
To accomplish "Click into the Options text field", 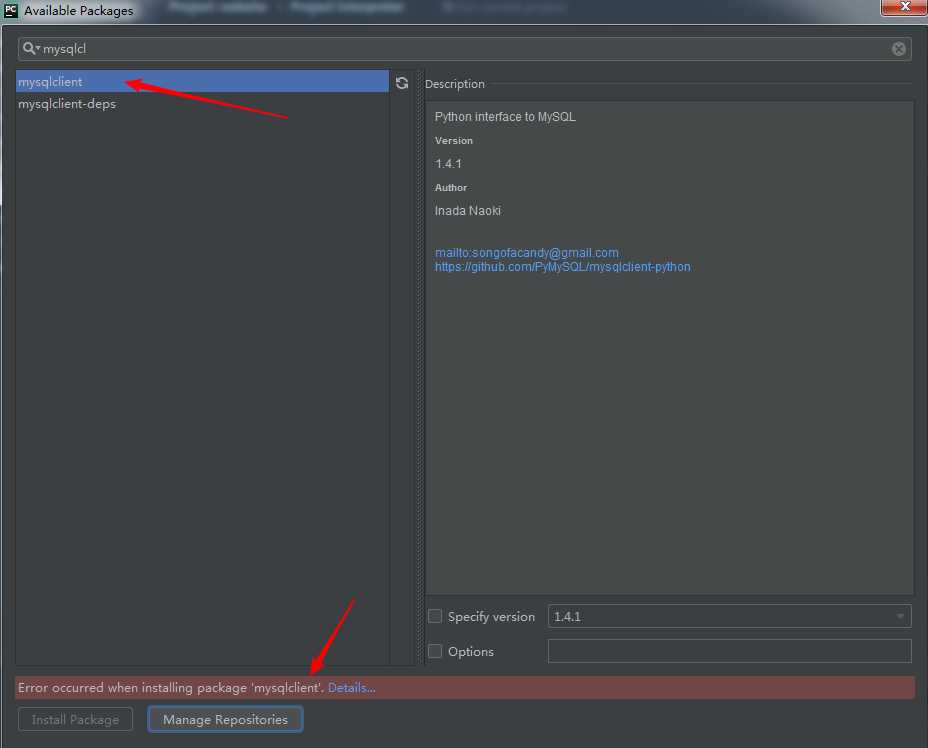I will 729,652.
